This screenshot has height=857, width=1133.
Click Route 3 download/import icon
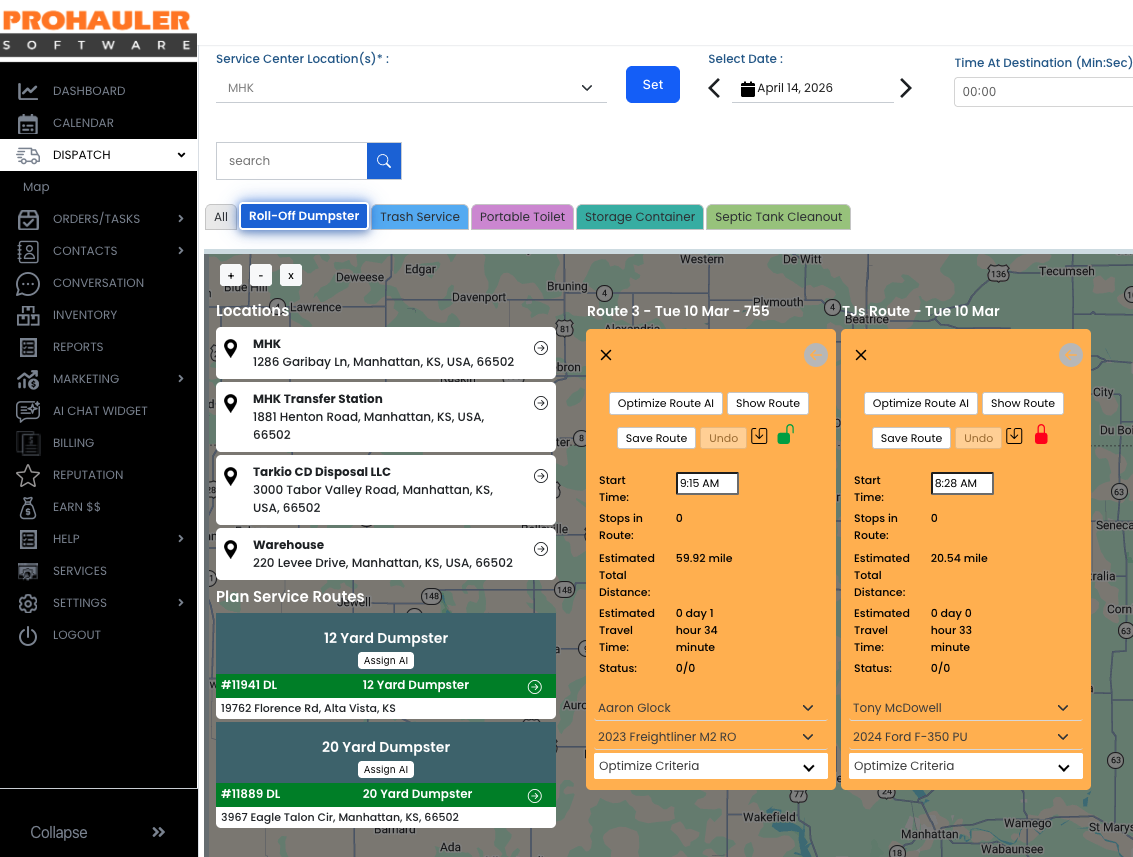pos(759,436)
